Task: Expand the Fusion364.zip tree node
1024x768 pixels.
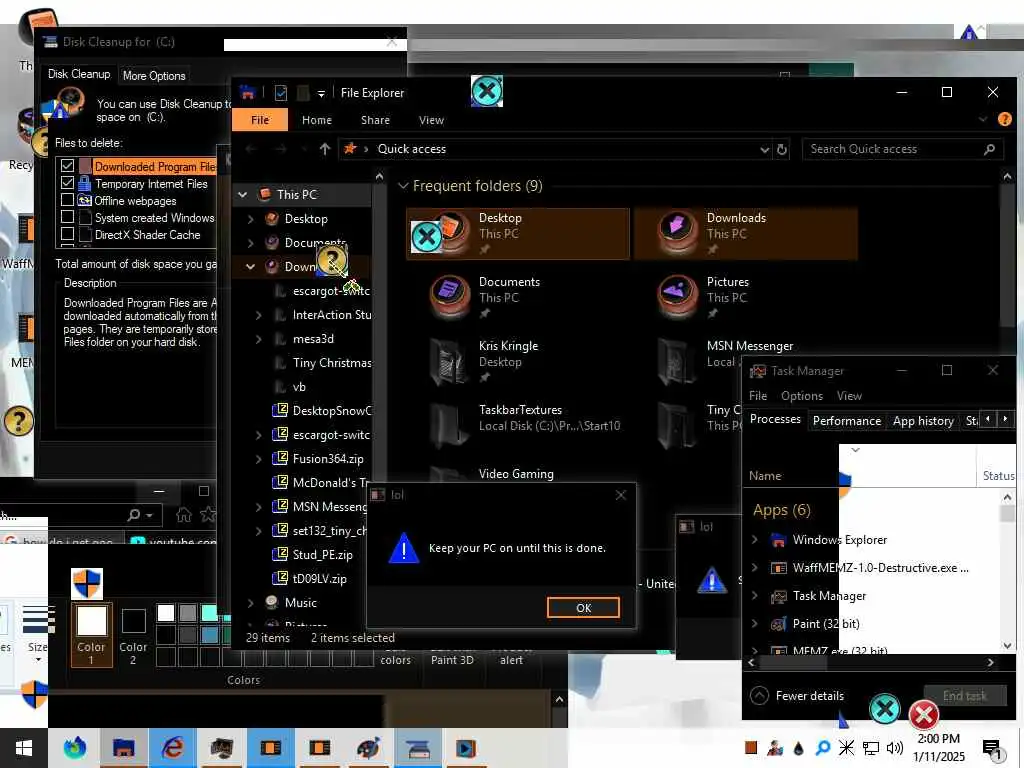Action: [x=259, y=459]
